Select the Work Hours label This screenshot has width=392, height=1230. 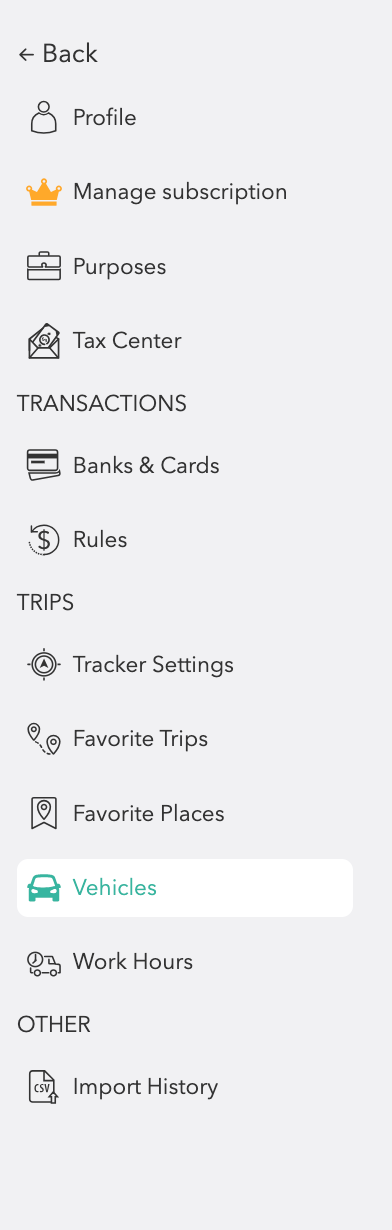[x=133, y=962]
